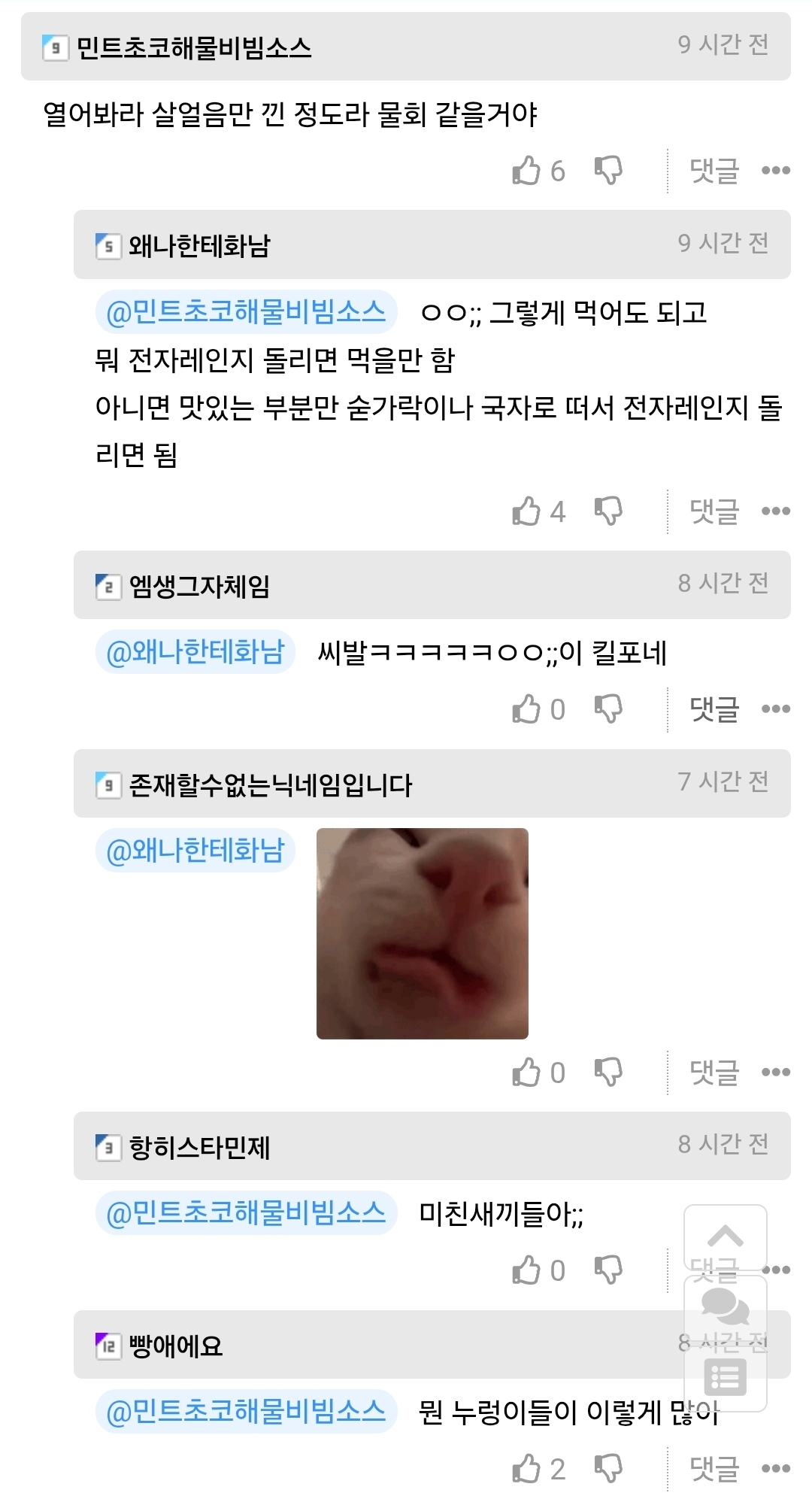Open more options under the cat image comment

[775, 1073]
